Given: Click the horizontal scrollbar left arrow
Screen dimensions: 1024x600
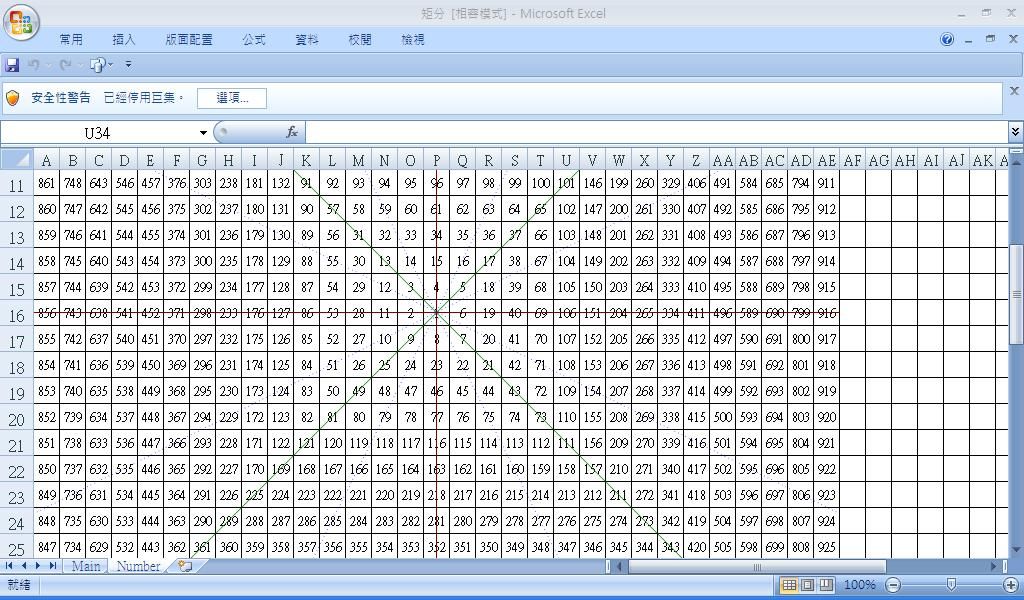Looking at the screenshot, I should [620, 567].
